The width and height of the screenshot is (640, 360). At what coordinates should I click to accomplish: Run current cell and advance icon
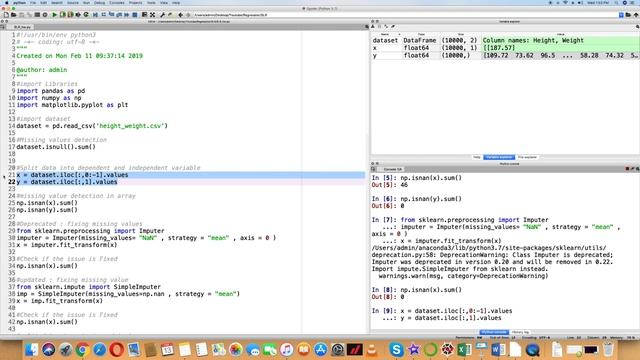click(70, 15)
